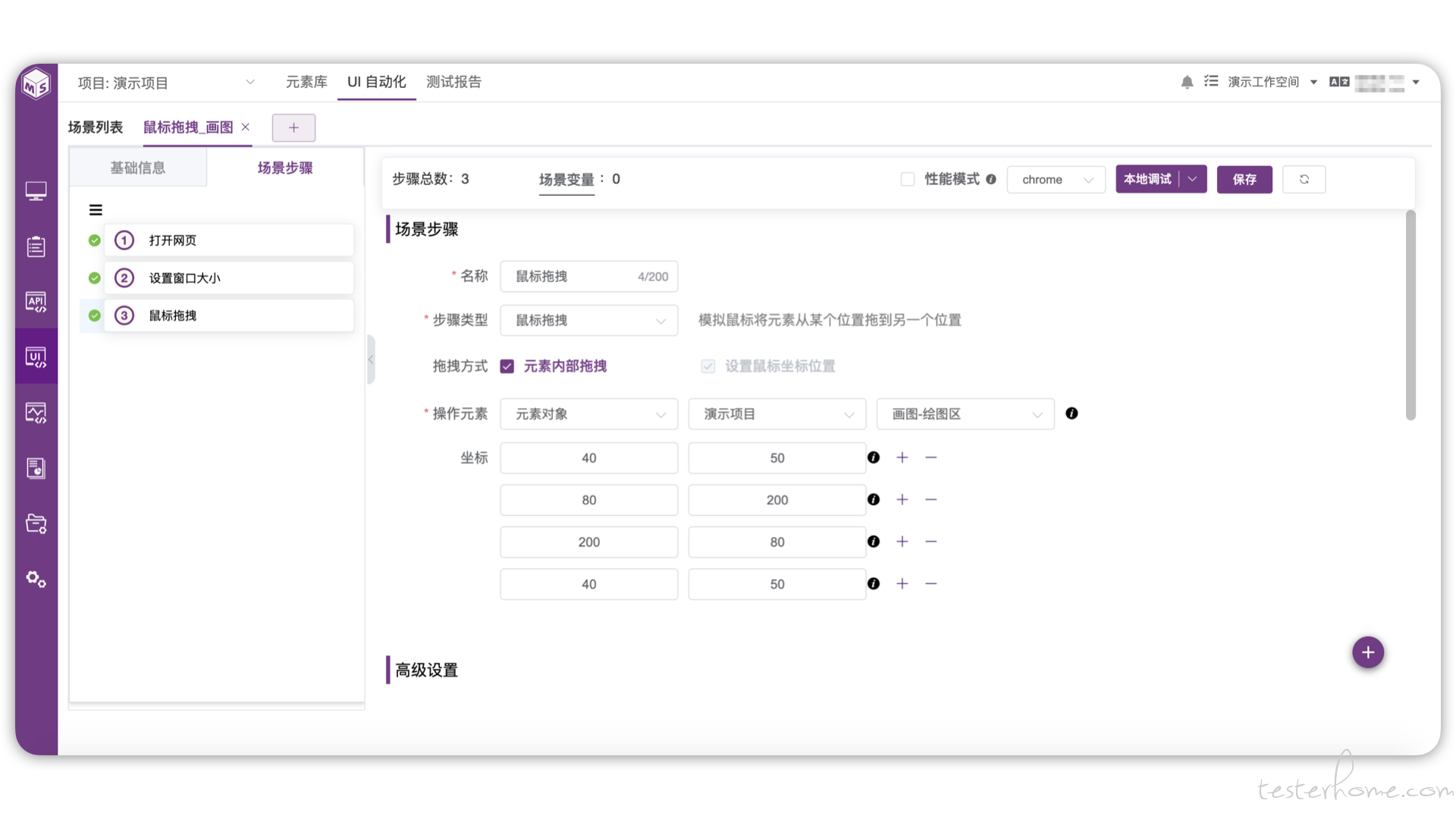Add a row after first coordinate row
Viewport: 1456px width, 819px height.
coord(902,457)
